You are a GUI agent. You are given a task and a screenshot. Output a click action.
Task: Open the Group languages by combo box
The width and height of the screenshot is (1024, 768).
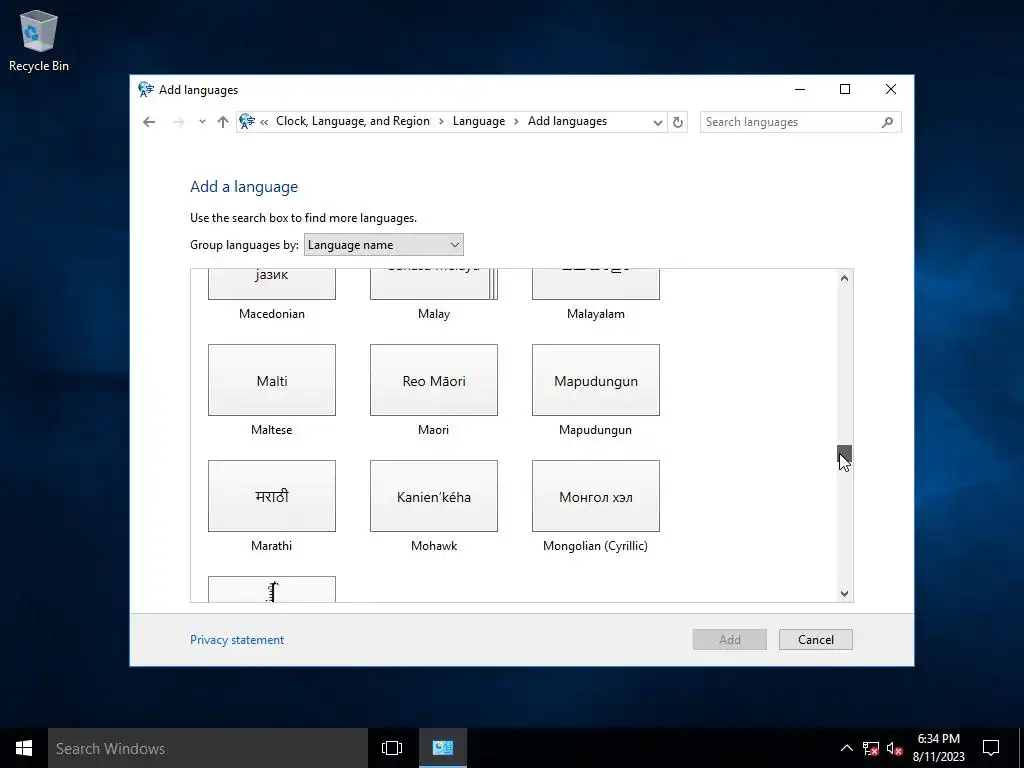(383, 245)
